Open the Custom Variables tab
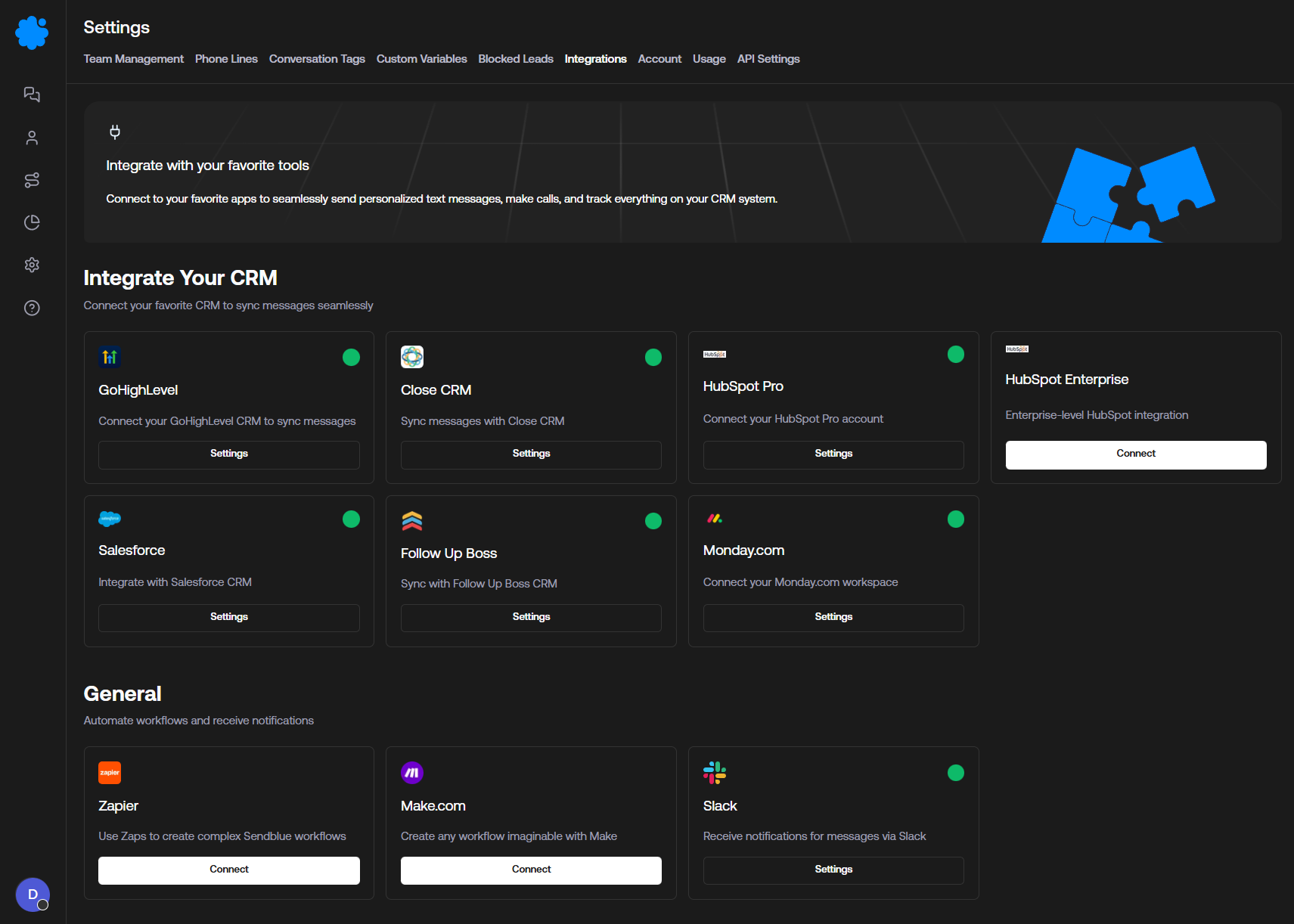Screen dimensions: 1294x924 click(x=422, y=59)
